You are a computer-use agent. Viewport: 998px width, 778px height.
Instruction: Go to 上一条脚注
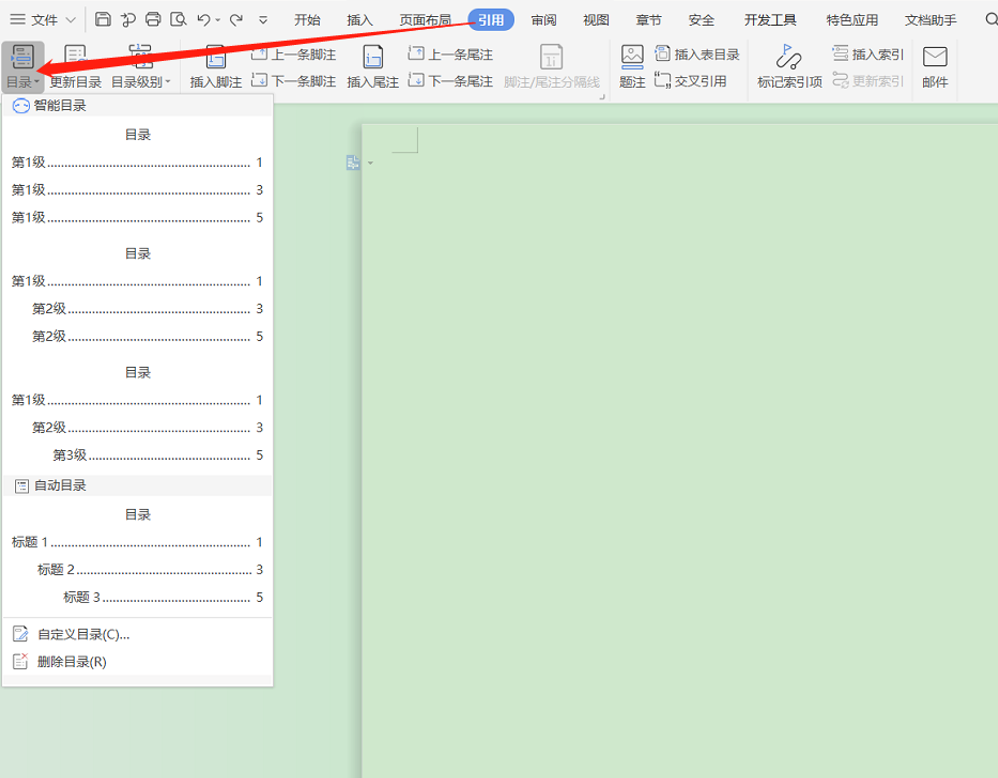[294, 54]
